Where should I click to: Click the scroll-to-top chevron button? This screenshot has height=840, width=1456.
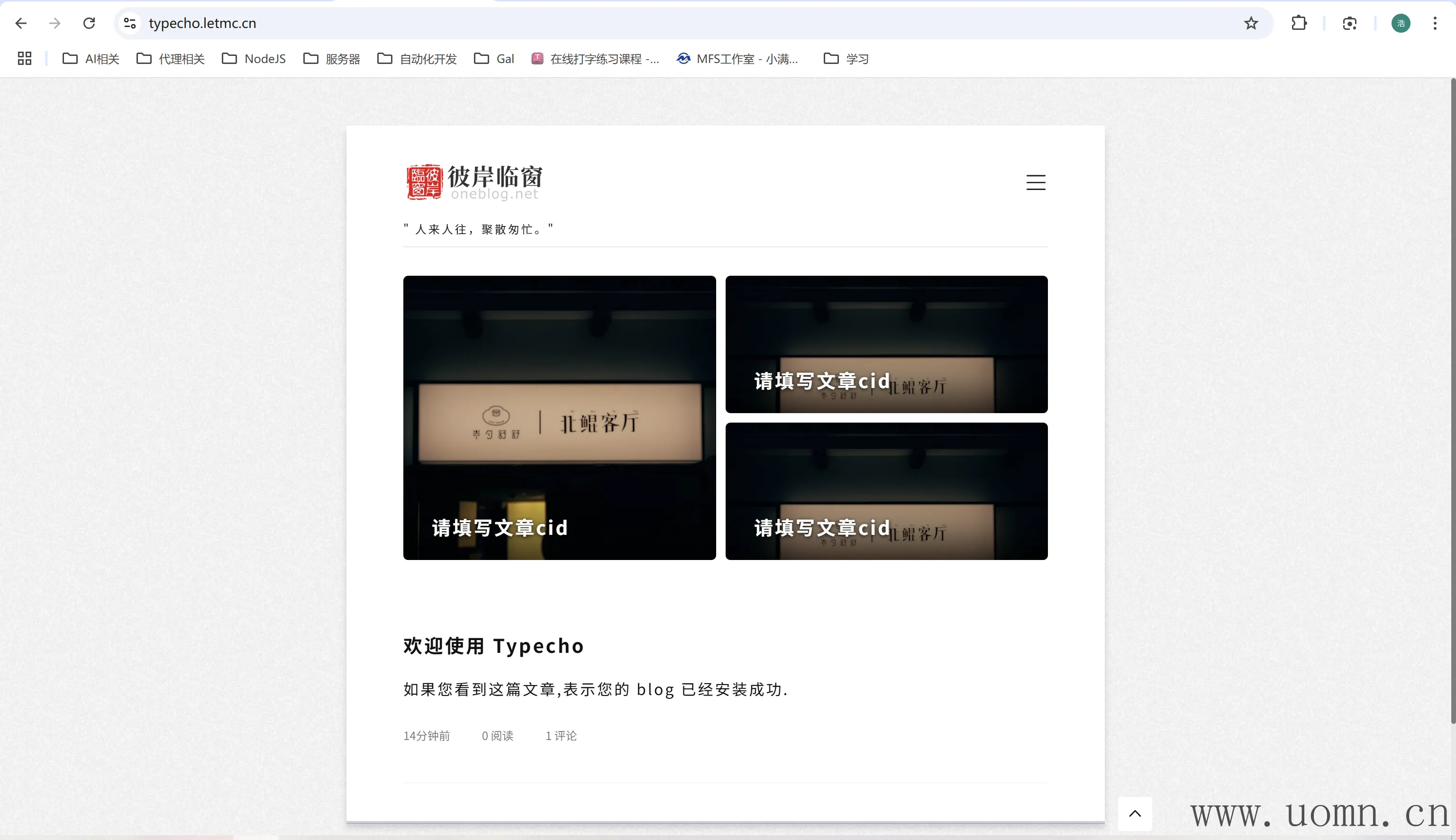[x=1135, y=813]
